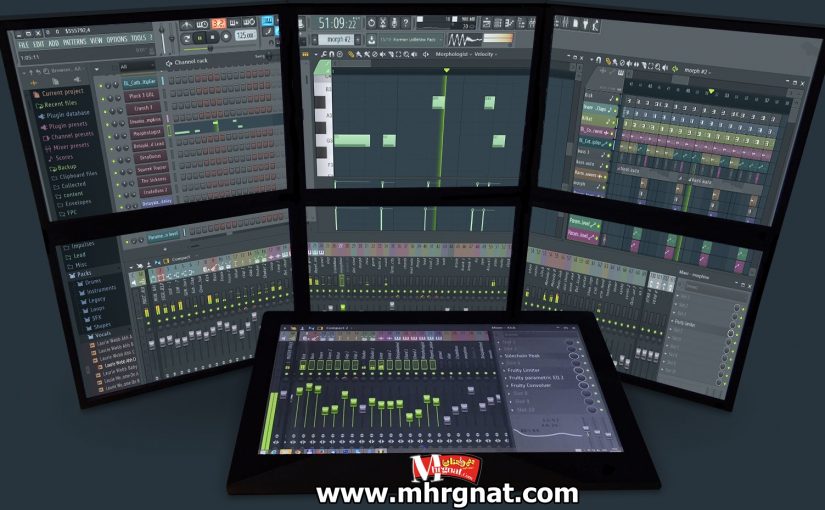The image size is (825, 510).
Task: Select Sidechain Peak slot on tablet mixer
Action: pos(521,356)
